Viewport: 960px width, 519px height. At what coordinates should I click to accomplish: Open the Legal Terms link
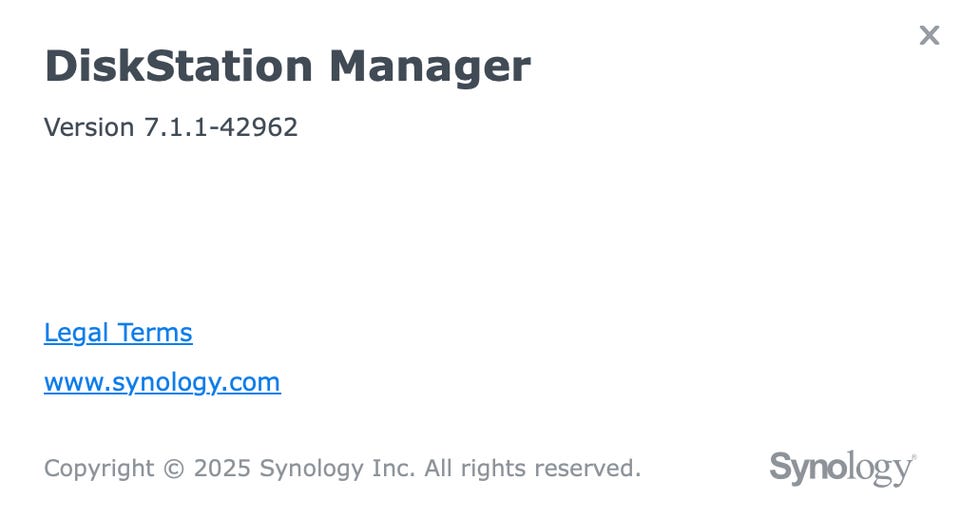pyautogui.click(x=118, y=332)
